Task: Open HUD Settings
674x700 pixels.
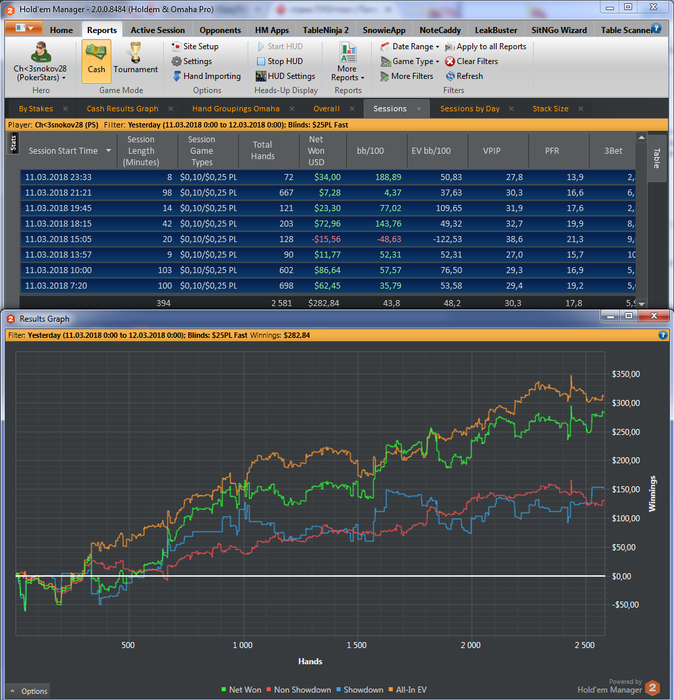Action: coord(286,76)
